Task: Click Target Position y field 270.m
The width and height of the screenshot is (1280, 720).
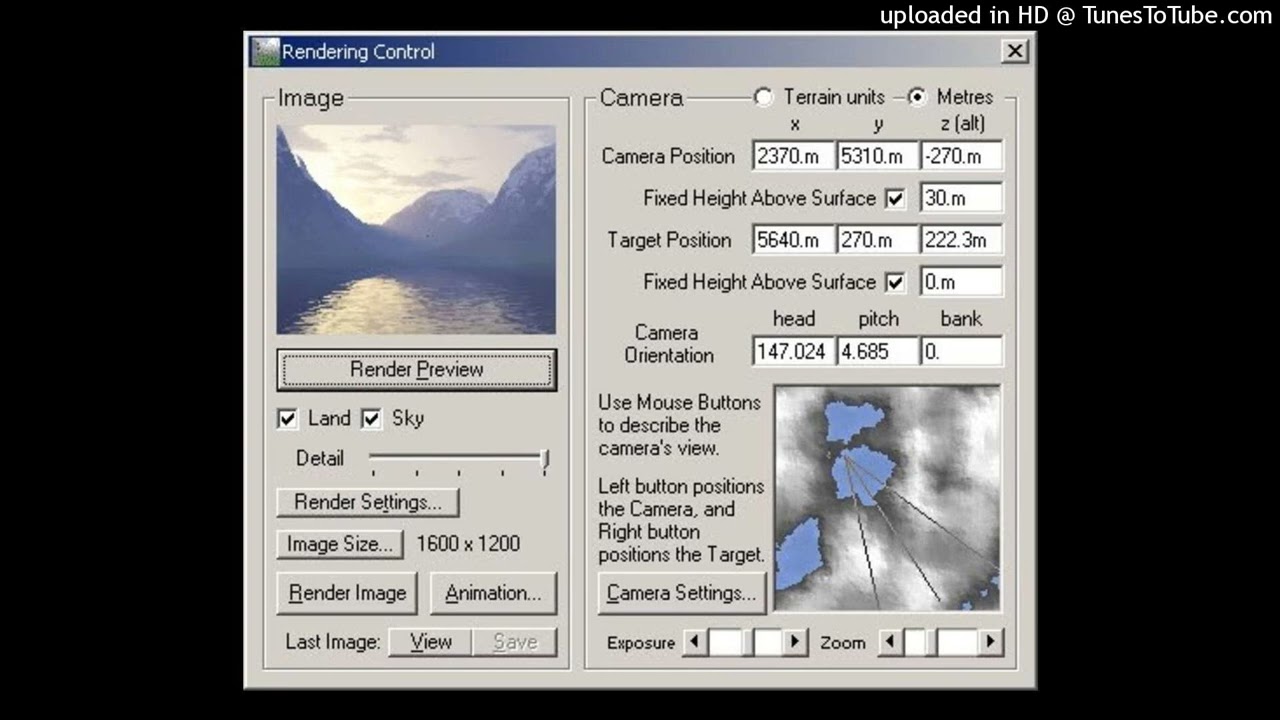Action: pos(877,240)
